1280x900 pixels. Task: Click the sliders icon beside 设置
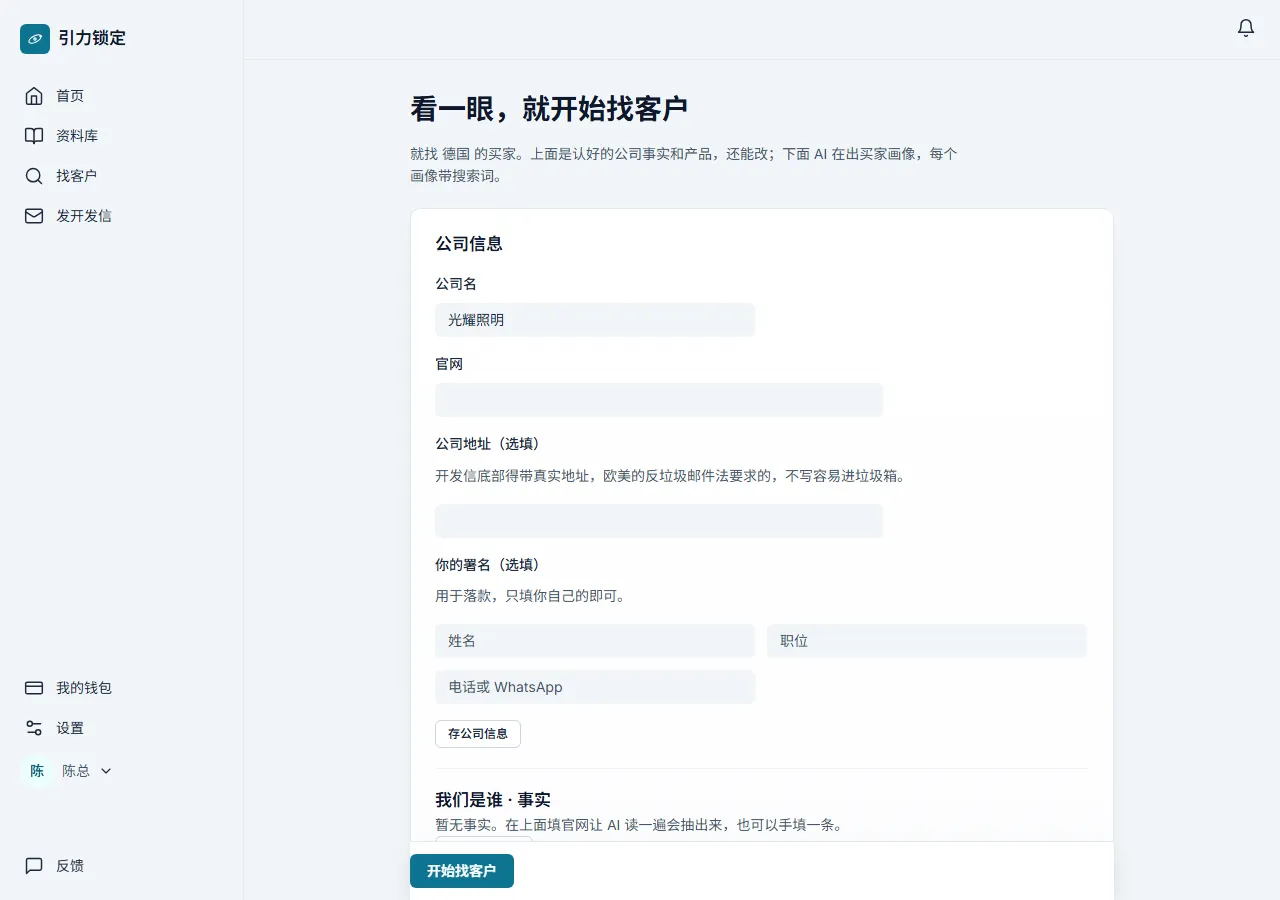[x=34, y=728]
